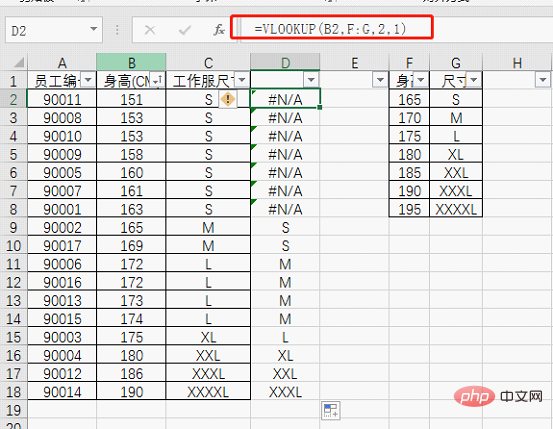Select column G header

pos(456,62)
